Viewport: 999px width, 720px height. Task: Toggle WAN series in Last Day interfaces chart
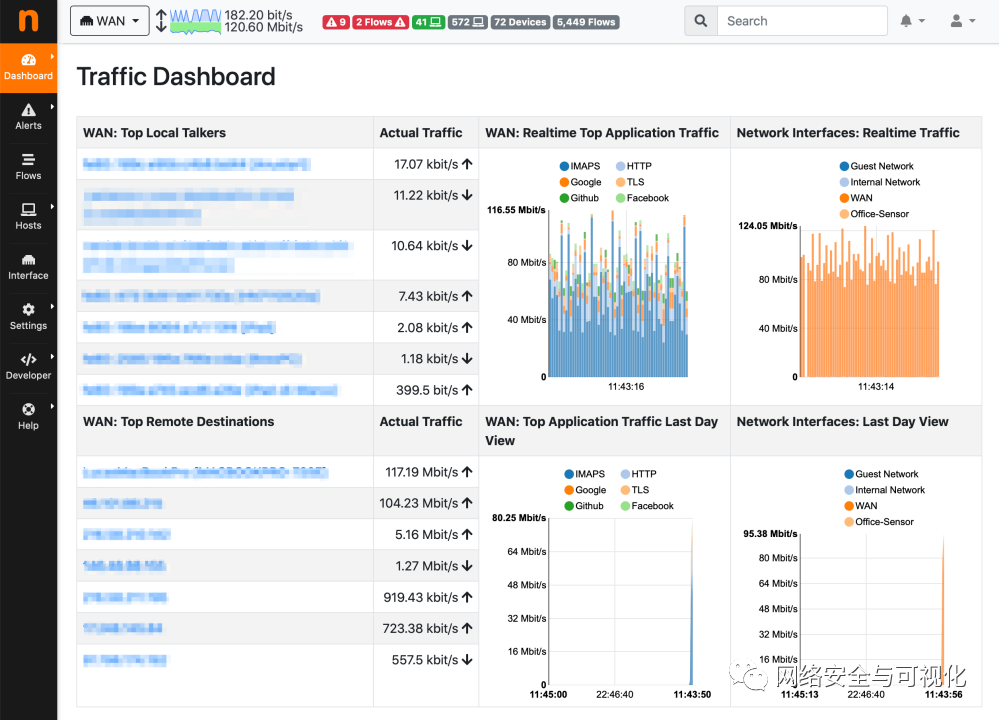pos(861,506)
